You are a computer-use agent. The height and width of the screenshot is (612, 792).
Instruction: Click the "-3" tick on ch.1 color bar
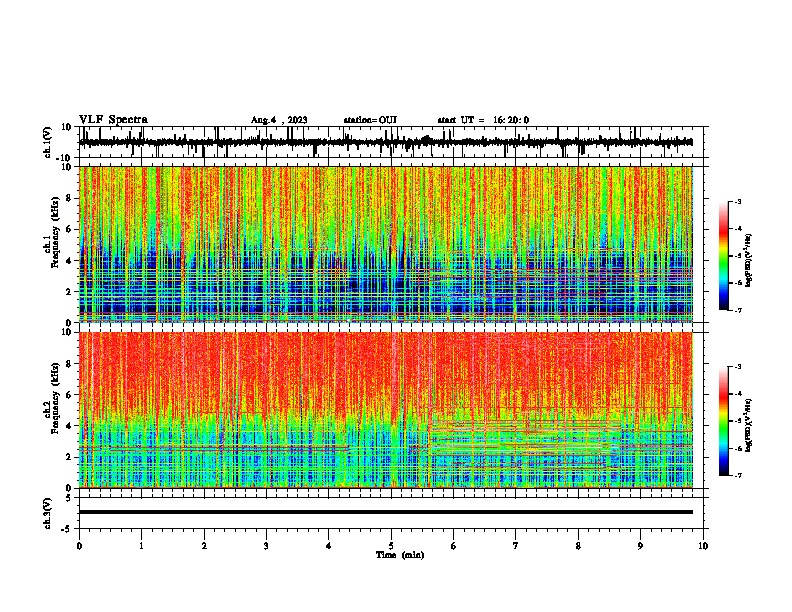pyautogui.click(x=737, y=201)
